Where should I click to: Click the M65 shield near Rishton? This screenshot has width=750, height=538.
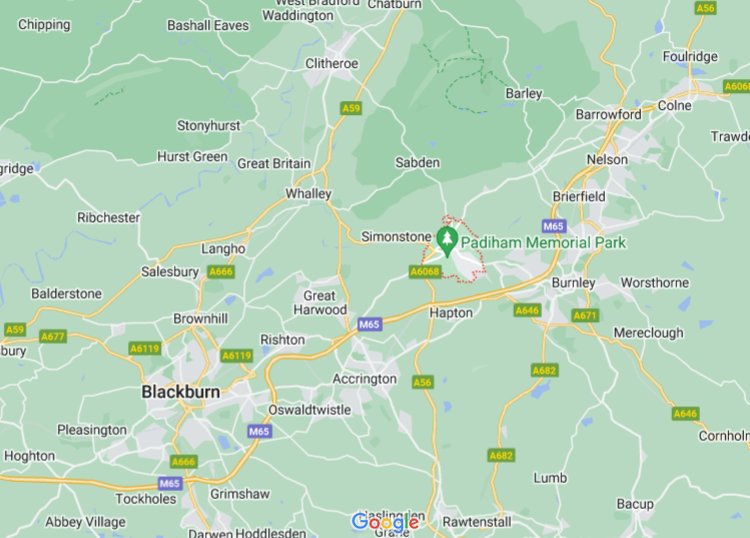pos(369,325)
